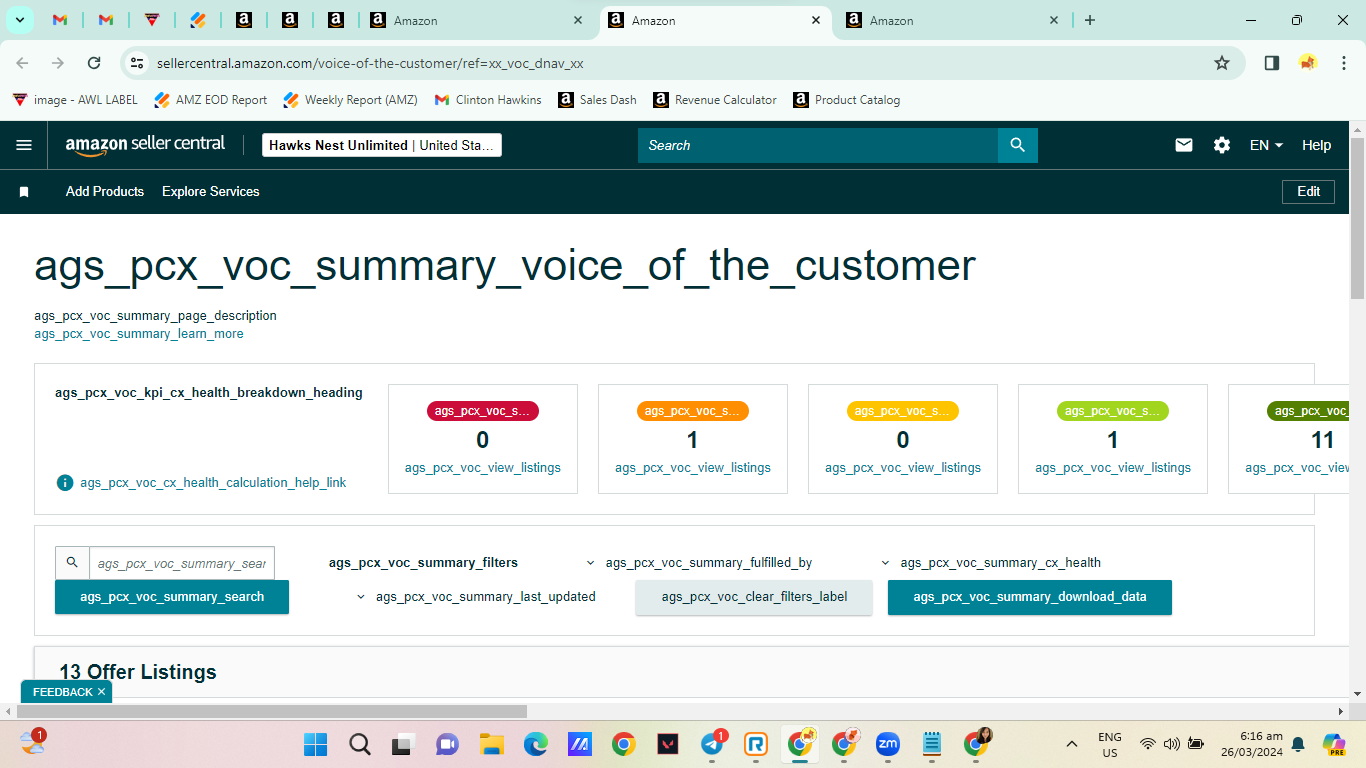The width and height of the screenshot is (1366, 768).
Task: Open view_listings link under the light green badge
Action: click(x=1113, y=468)
